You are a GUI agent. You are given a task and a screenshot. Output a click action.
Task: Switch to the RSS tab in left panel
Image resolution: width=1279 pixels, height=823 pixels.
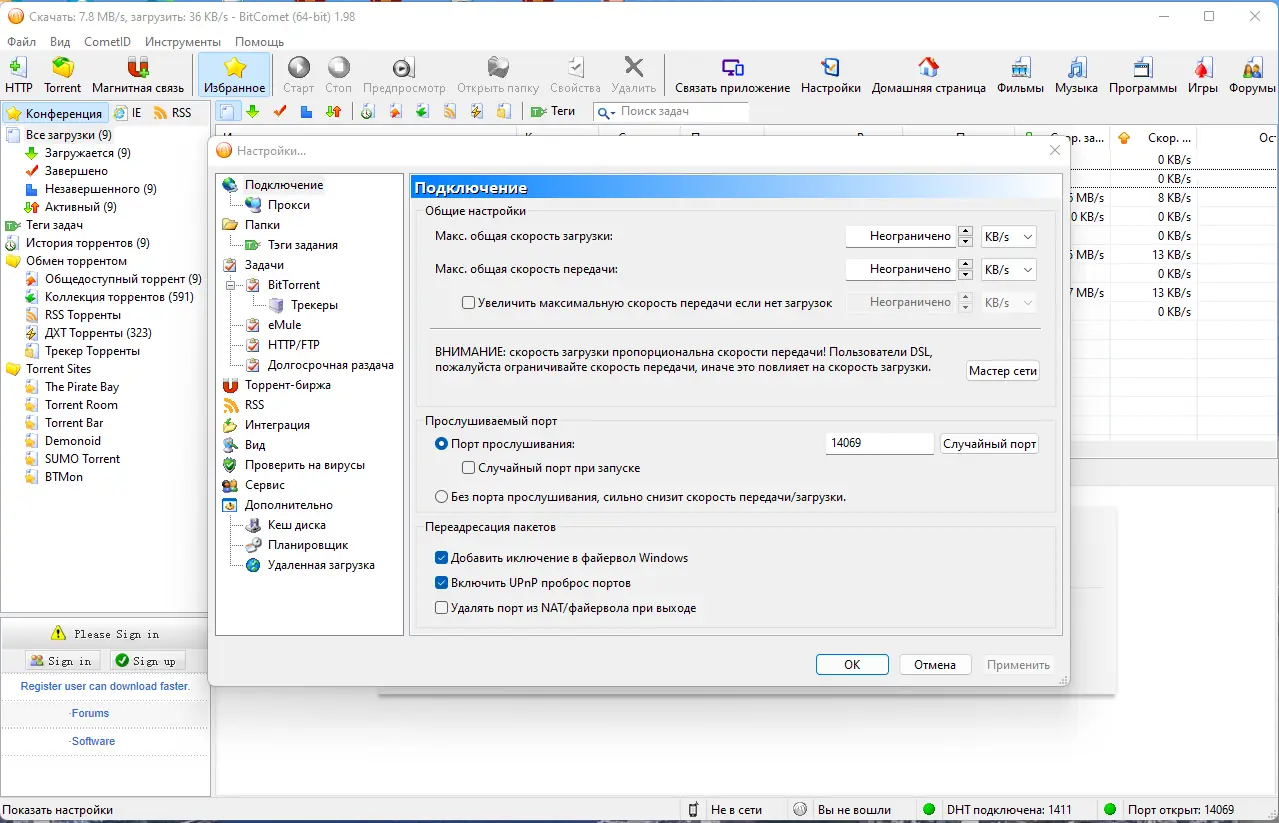pos(172,113)
